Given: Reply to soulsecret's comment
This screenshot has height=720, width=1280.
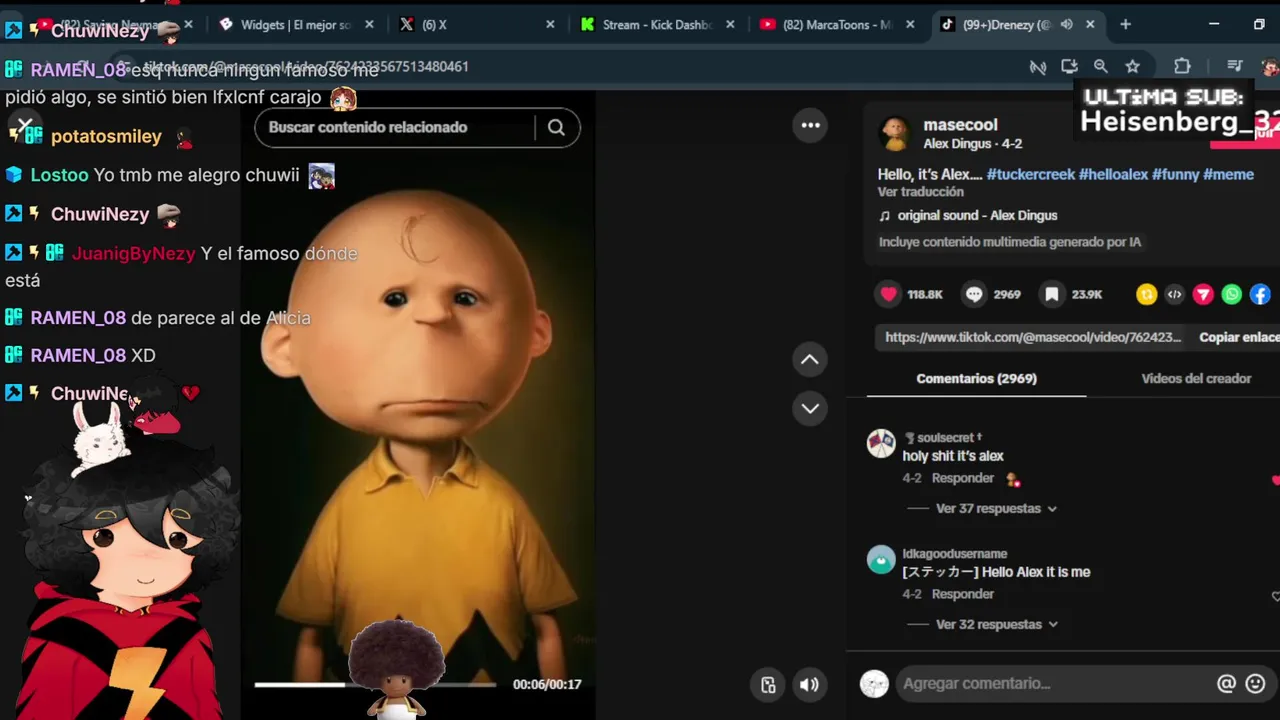Looking at the screenshot, I should click(962, 479).
